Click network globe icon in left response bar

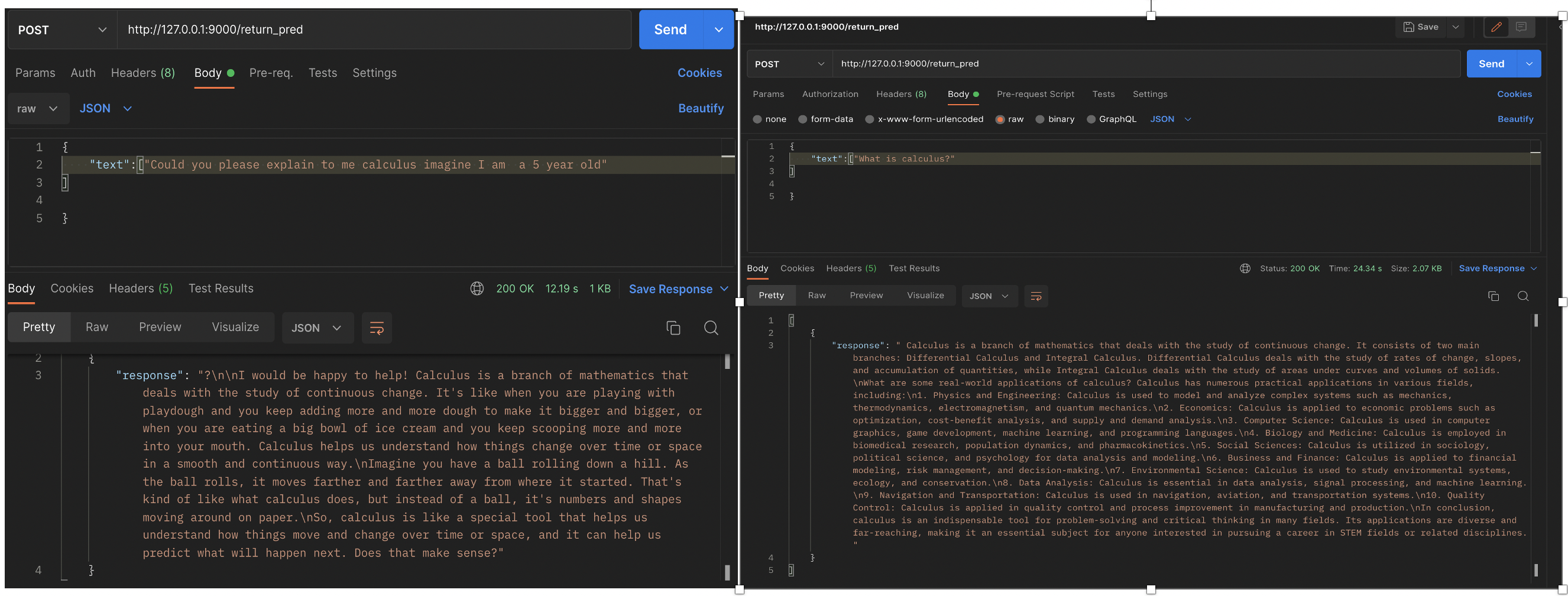(x=477, y=289)
